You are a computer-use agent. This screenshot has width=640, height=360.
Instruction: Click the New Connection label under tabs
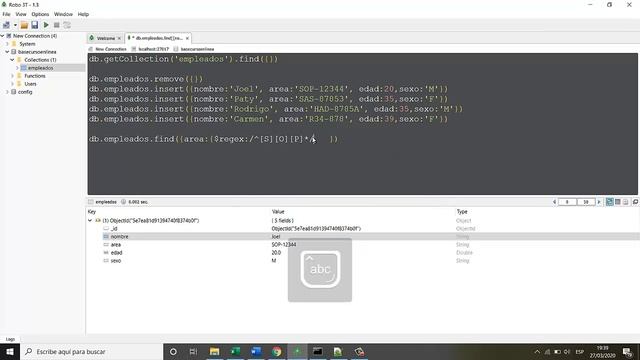(x=111, y=49)
